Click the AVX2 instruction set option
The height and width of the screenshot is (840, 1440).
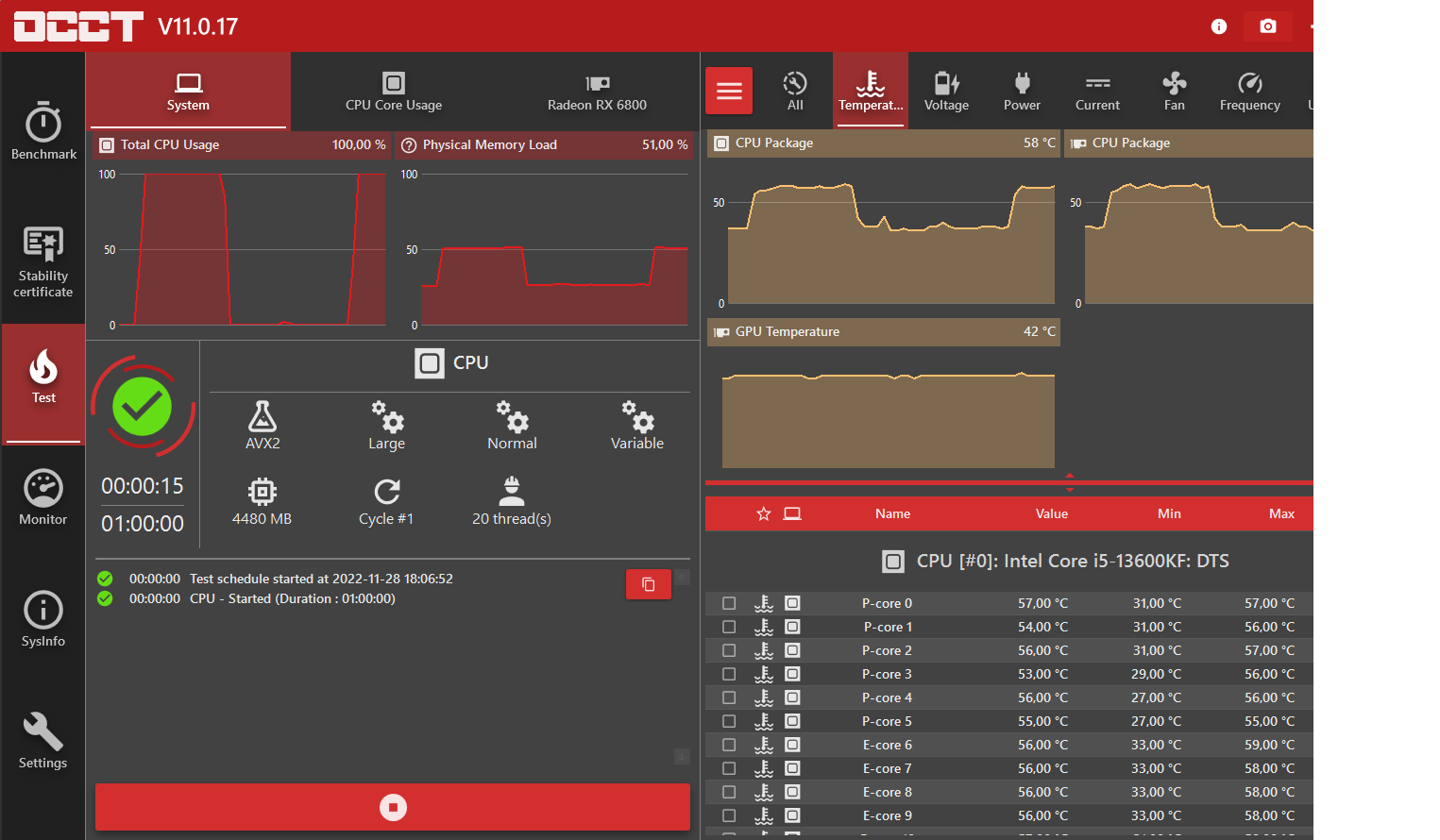[x=263, y=425]
